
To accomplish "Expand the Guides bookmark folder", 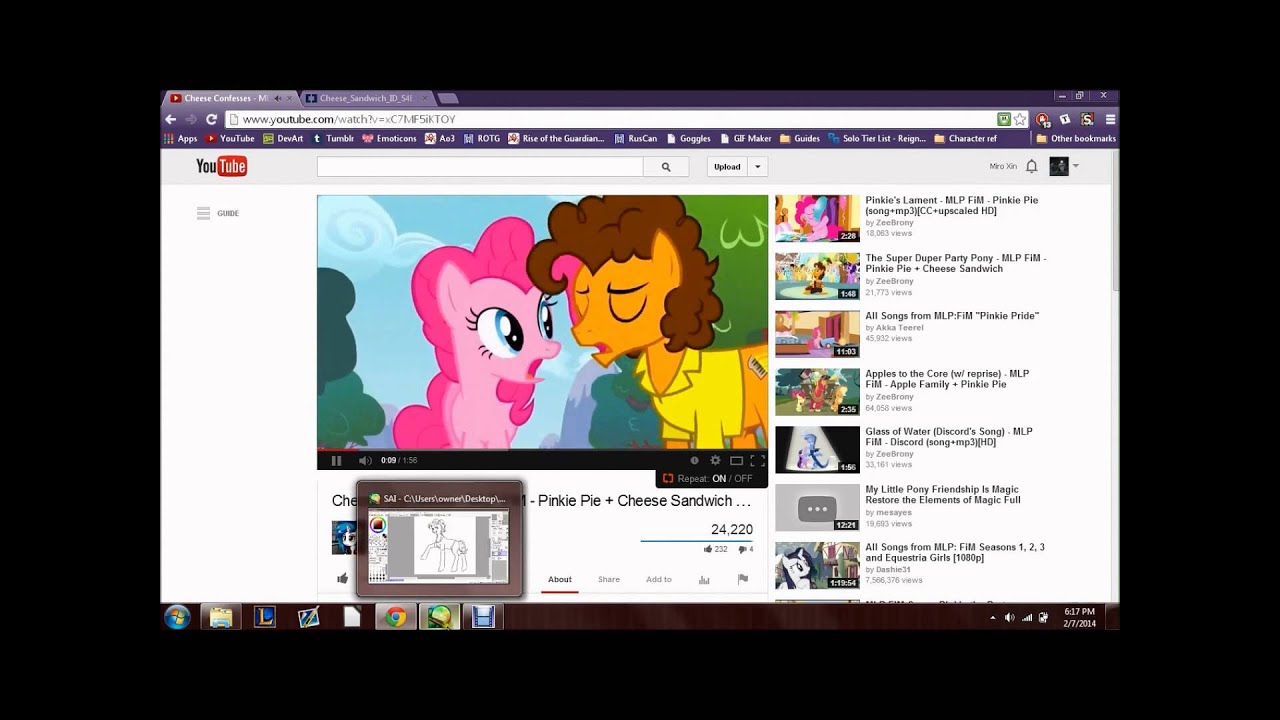I will 800,139.
